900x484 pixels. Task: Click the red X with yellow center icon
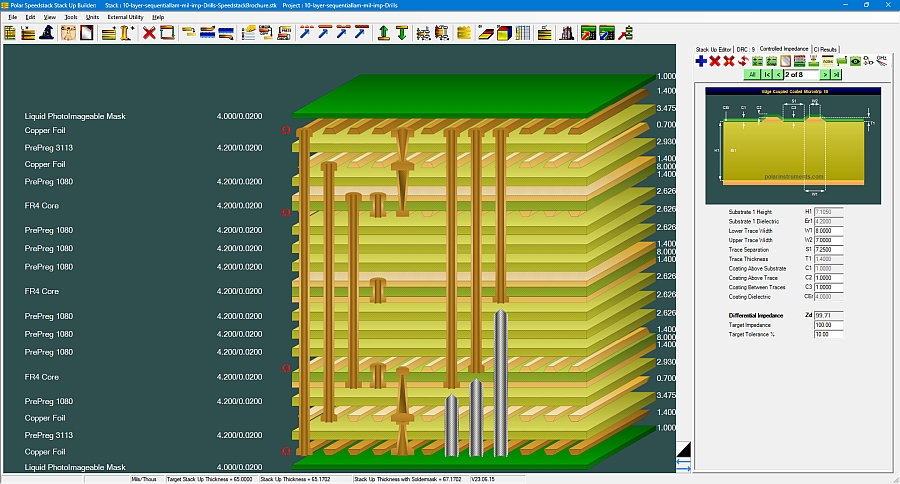click(729, 61)
